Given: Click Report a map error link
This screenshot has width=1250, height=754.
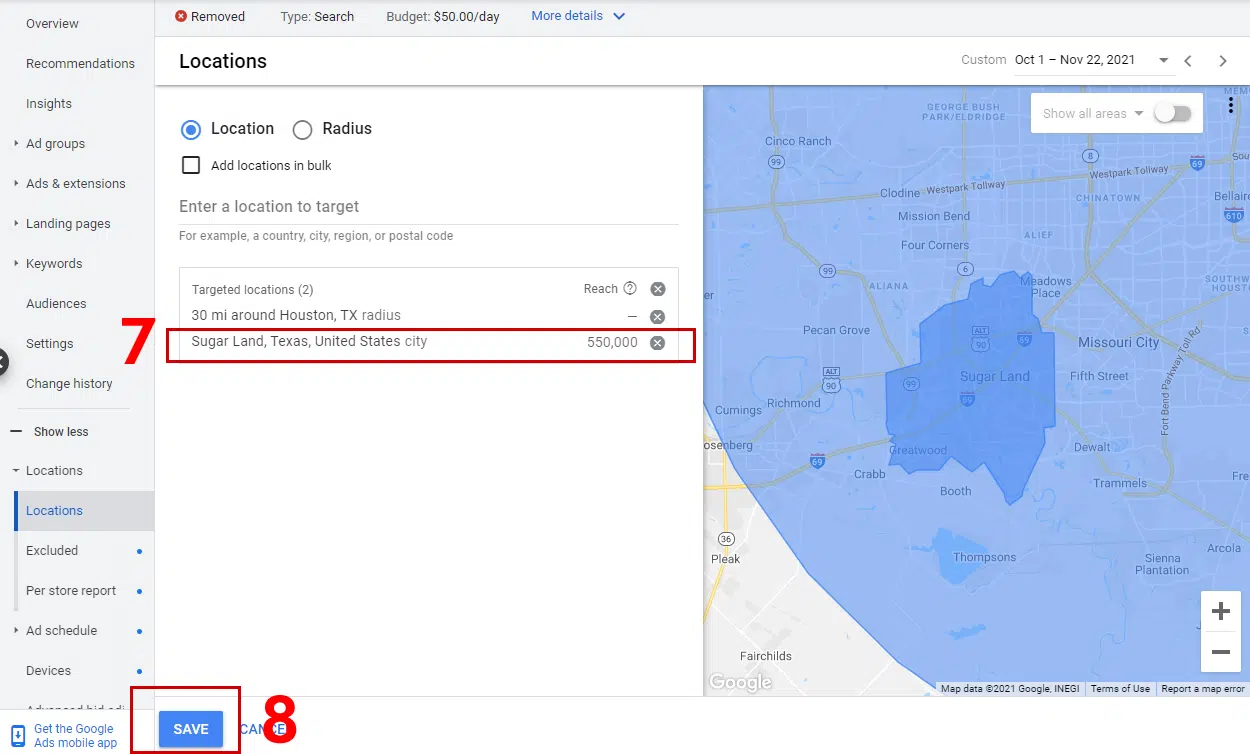Looking at the screenshot, I should point(1203,688).
